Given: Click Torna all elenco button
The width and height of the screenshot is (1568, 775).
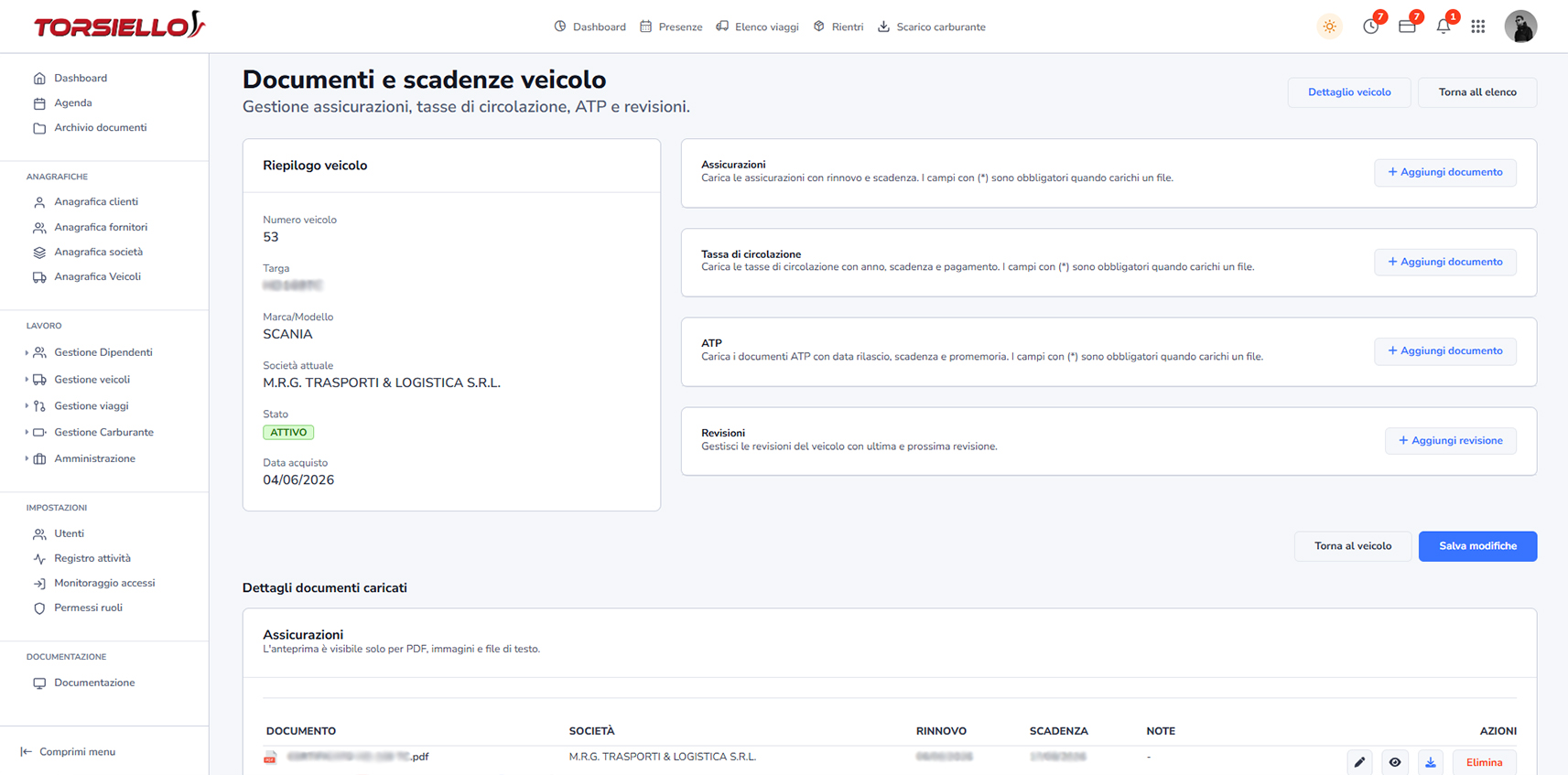Looking at the screenshot, I should pos(1477,92).
